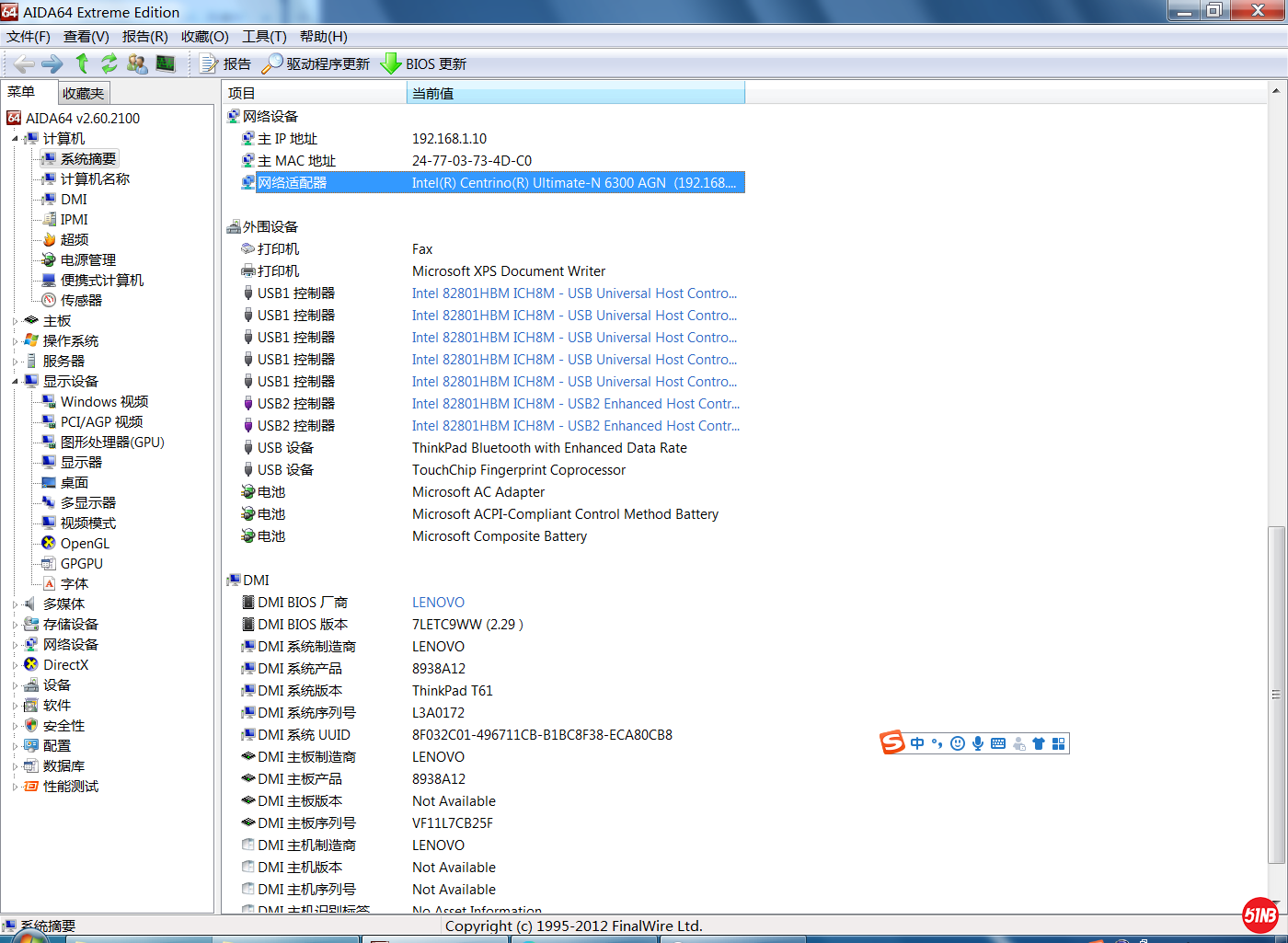Open the users icon in toolbar
The height and width of the screenshot is (943, 1288).
click(x=137, y=63)
